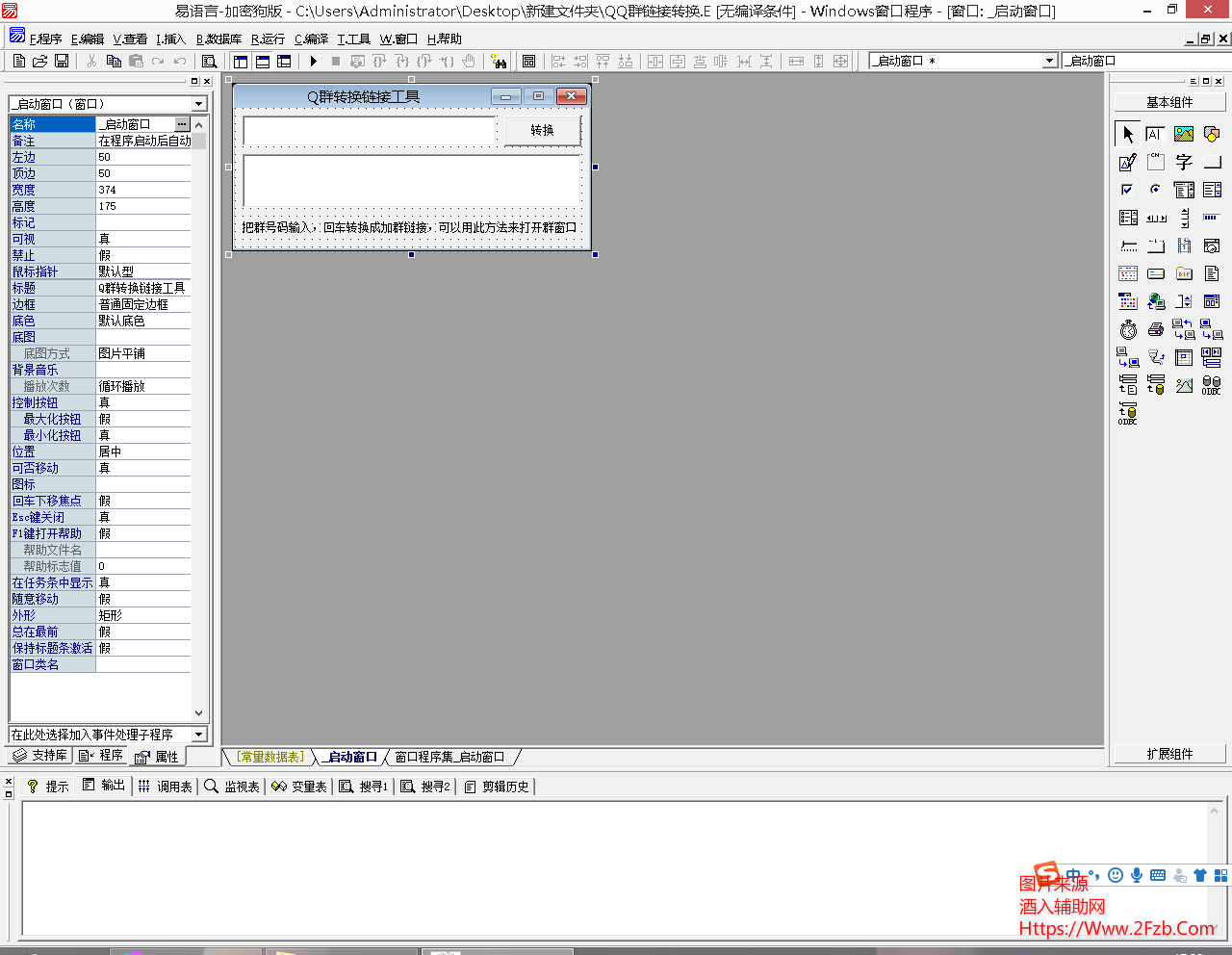1232x955 pixels.
Task: Select the progress bar component
Action: [1212, 218]
